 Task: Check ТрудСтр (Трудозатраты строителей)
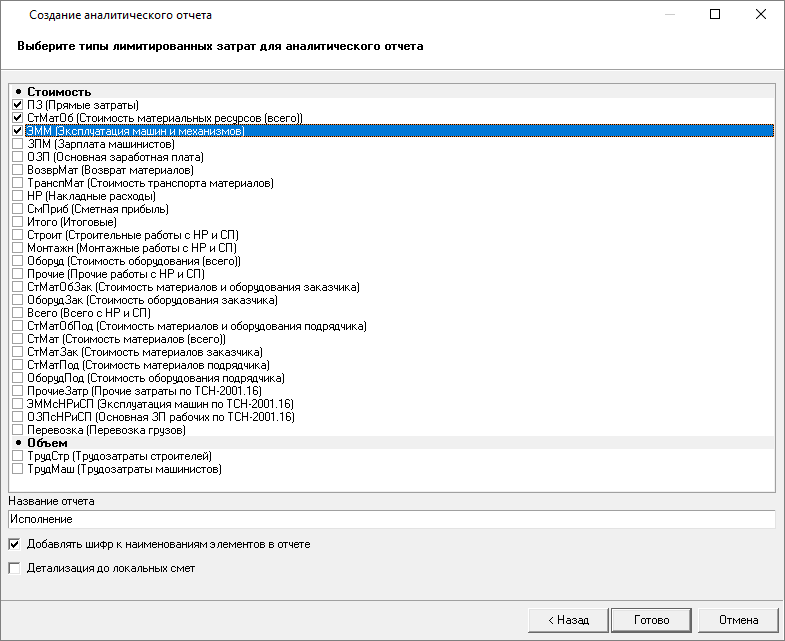17,456
